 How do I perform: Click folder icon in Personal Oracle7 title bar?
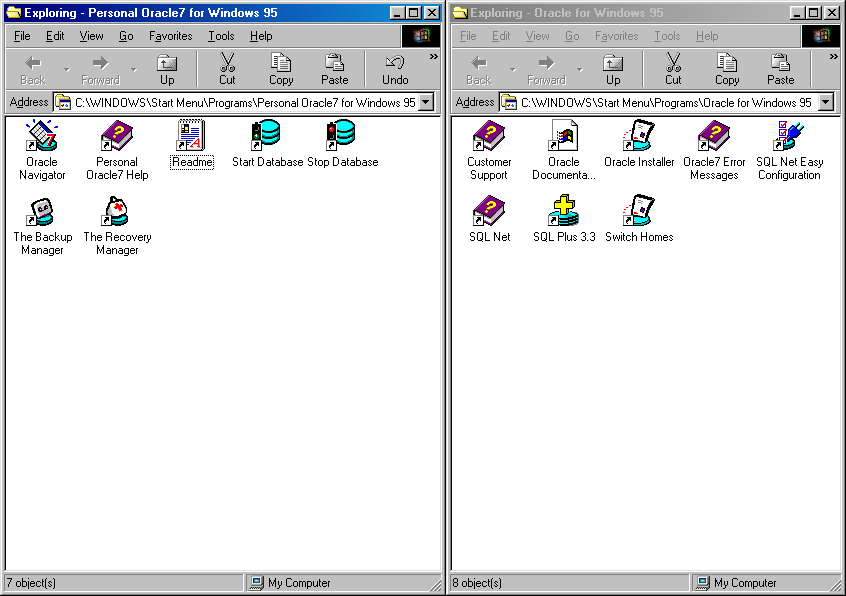click(x=13, y=12)
